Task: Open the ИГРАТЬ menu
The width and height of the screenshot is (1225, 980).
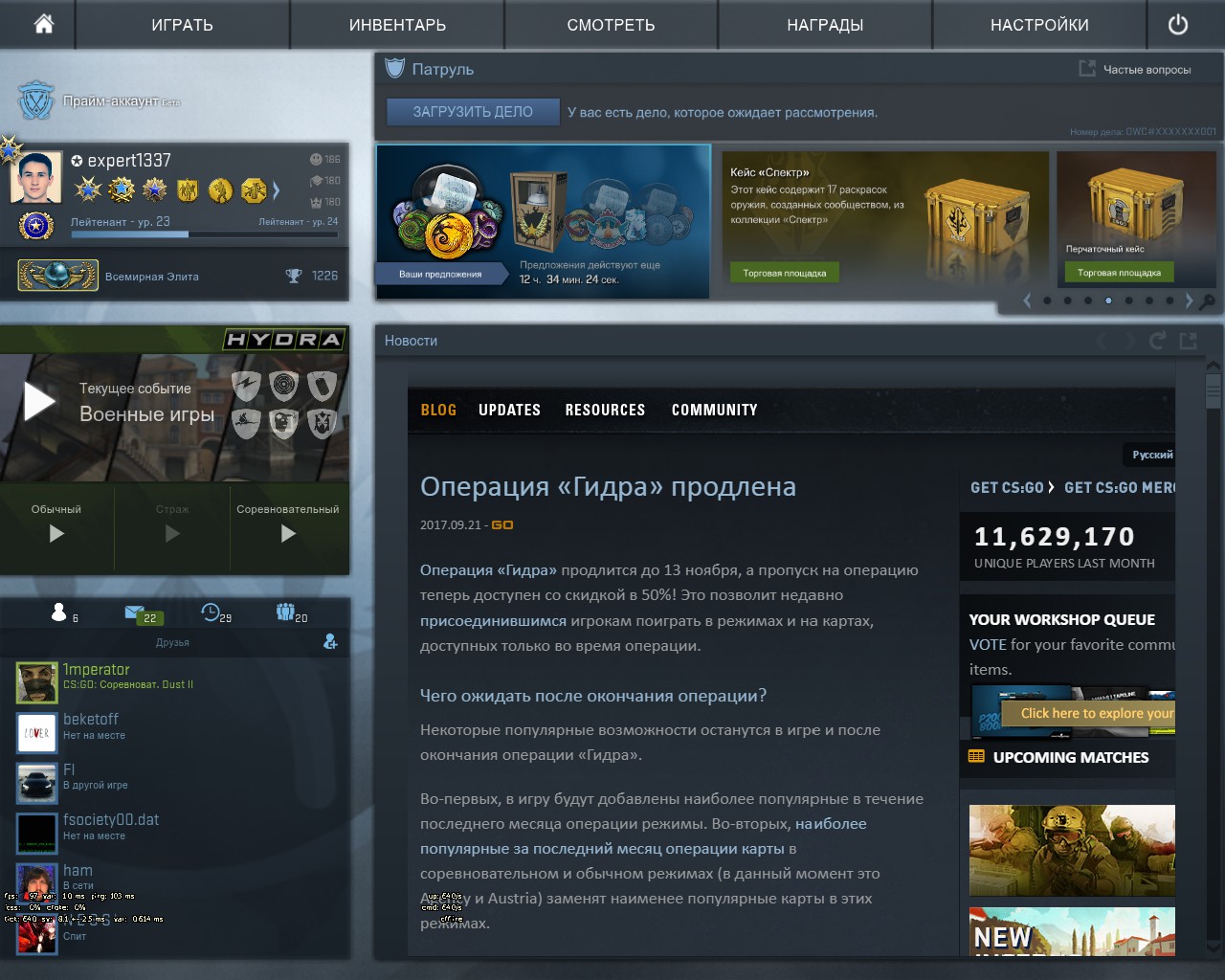Action: click(182, 25)
